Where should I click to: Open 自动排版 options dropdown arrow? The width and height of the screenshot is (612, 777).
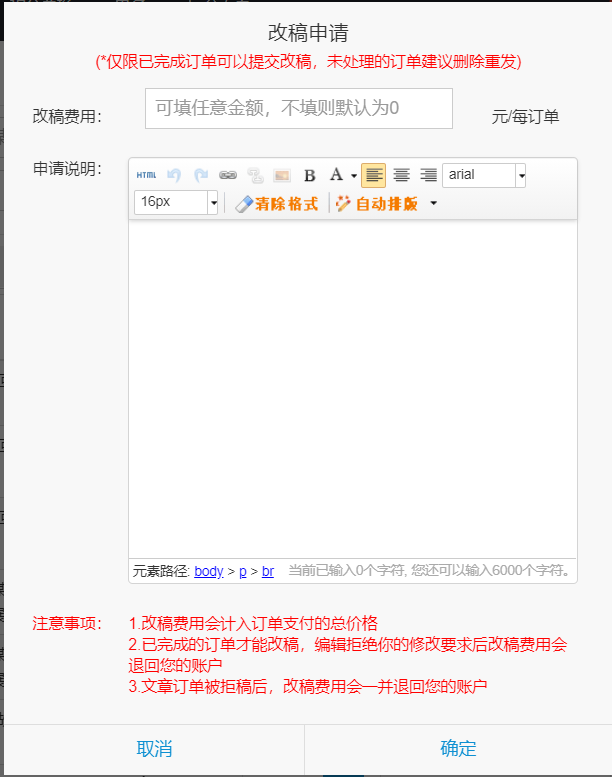click(434, 203)
